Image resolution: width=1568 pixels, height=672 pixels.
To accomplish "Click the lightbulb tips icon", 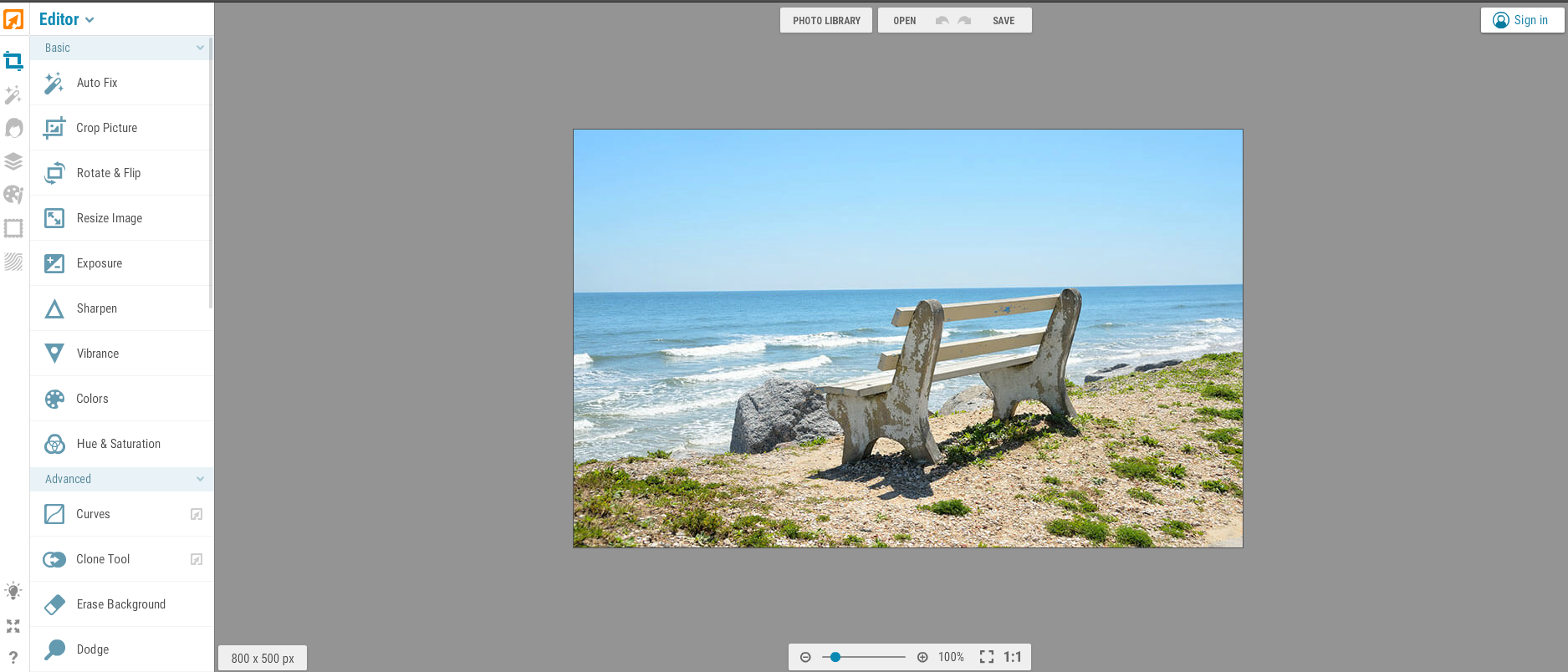I will click(13, 591).
